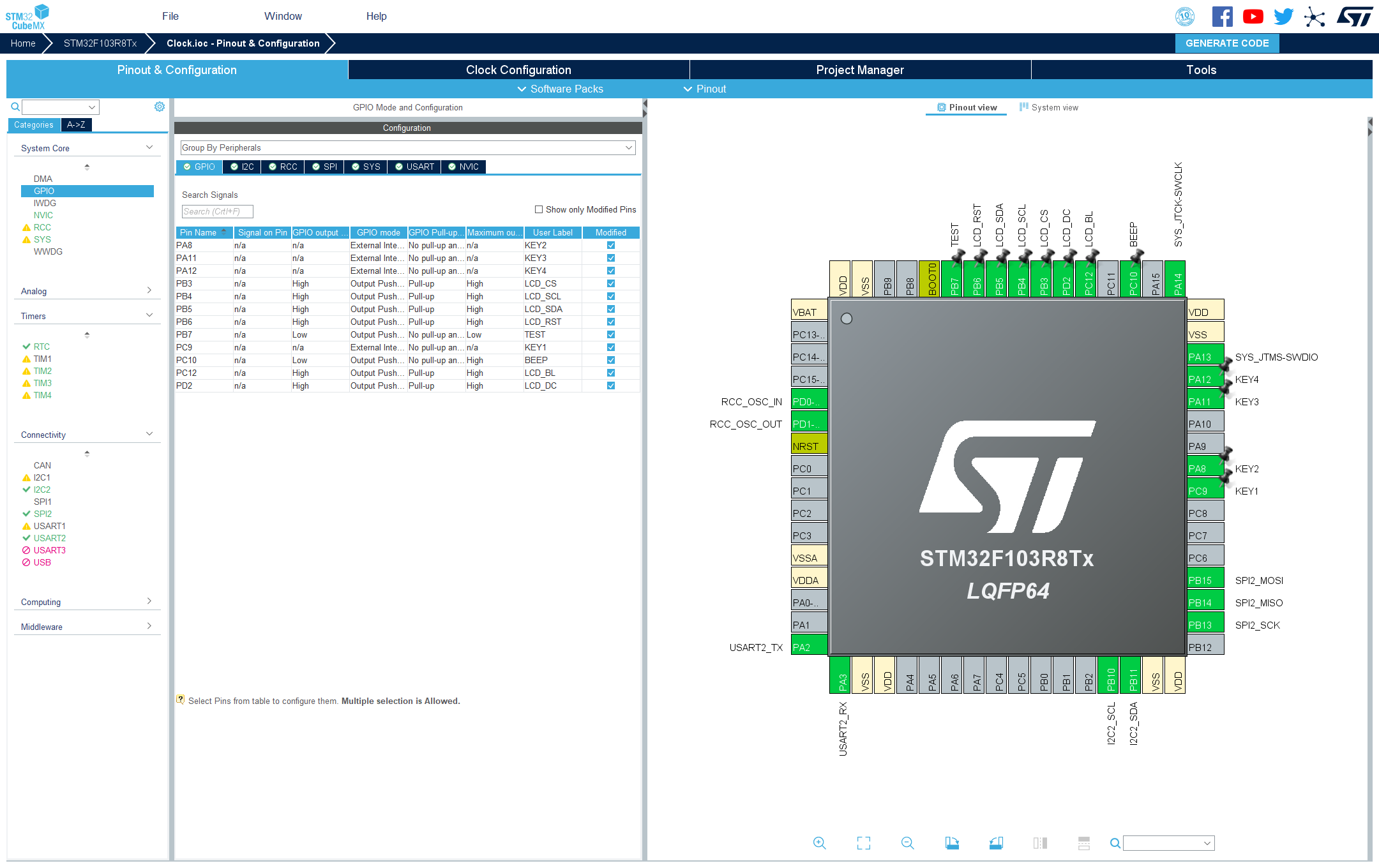Click the fit-to-screen frame icon
Viewport: 1379px width, 868px height.
(x=864, y=843)
